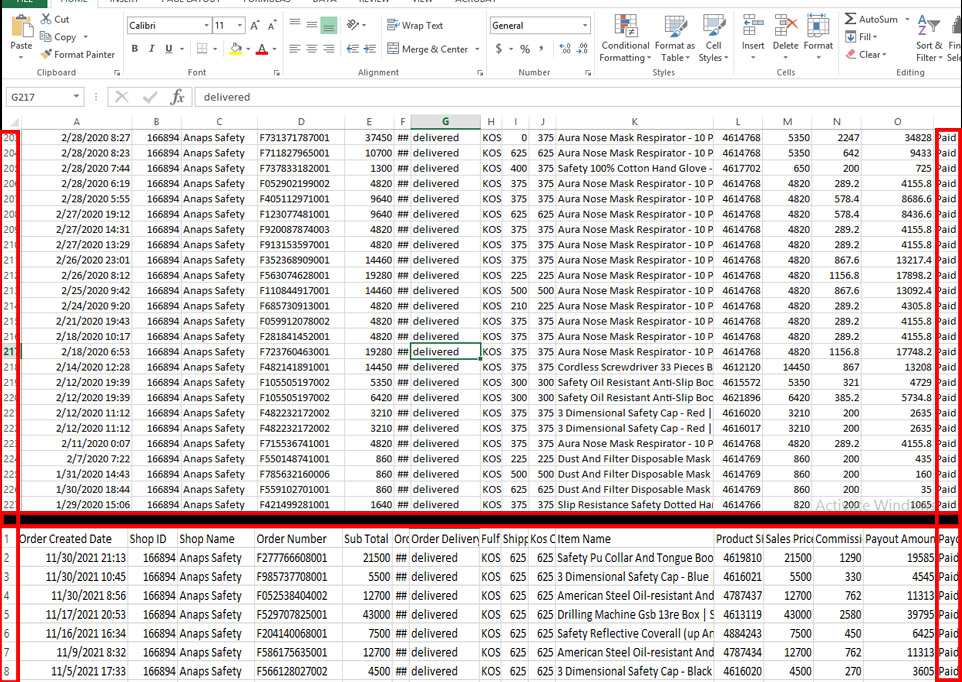This screenshot has width=962, height=682.
Task: Toggle Middle Align vertical alignment
Action: pos(312,25)
